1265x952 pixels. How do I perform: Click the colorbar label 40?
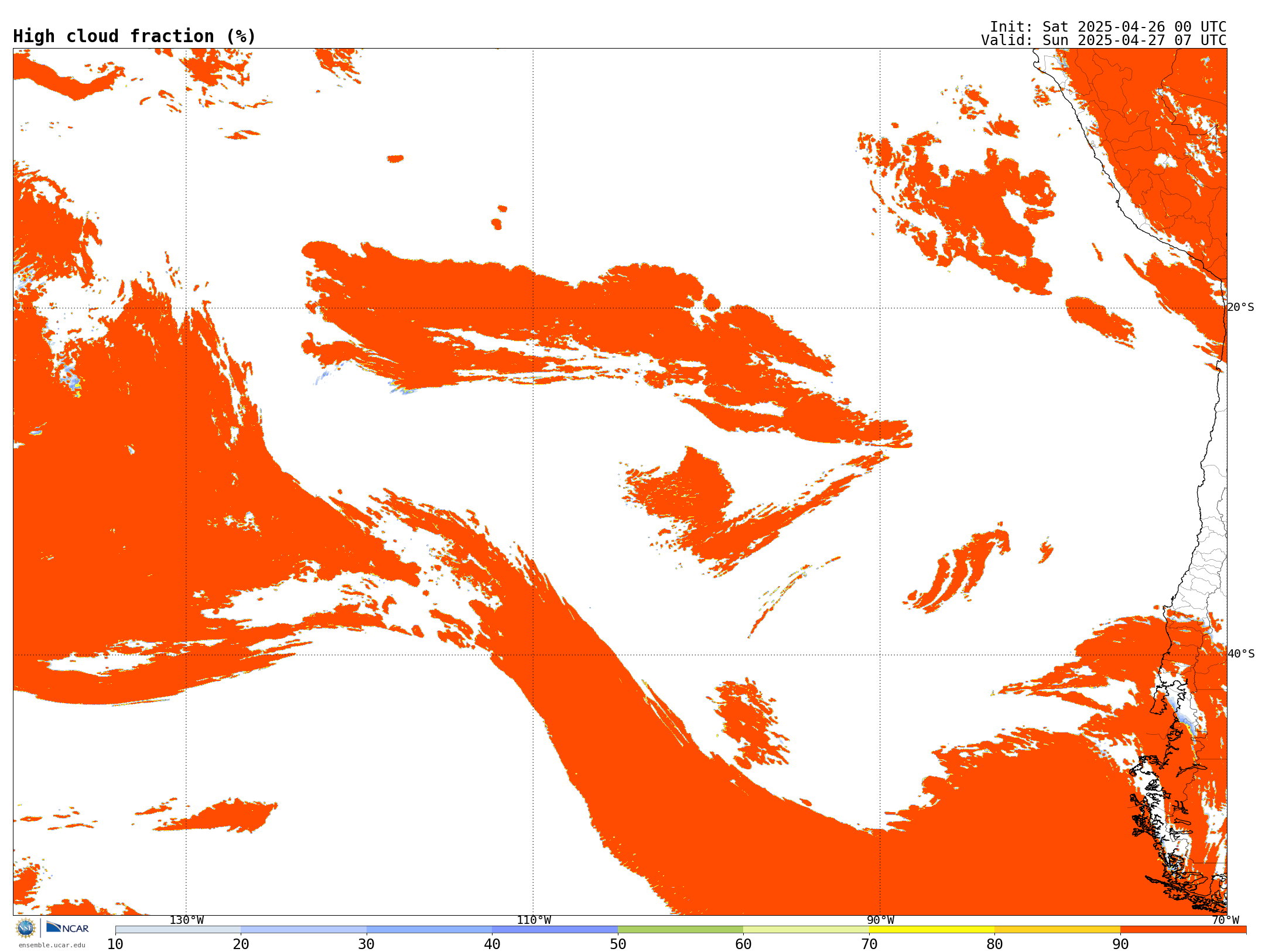(x=492, y=944)
